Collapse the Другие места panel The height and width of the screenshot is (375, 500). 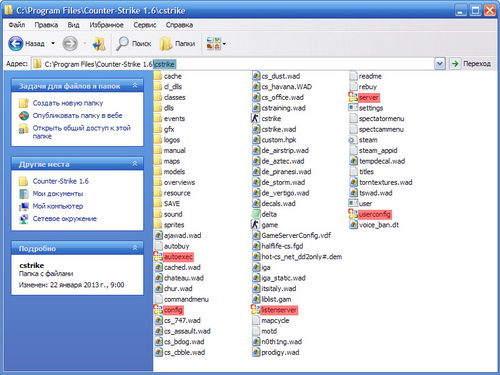pyautogui.click(x=135, y=164)
